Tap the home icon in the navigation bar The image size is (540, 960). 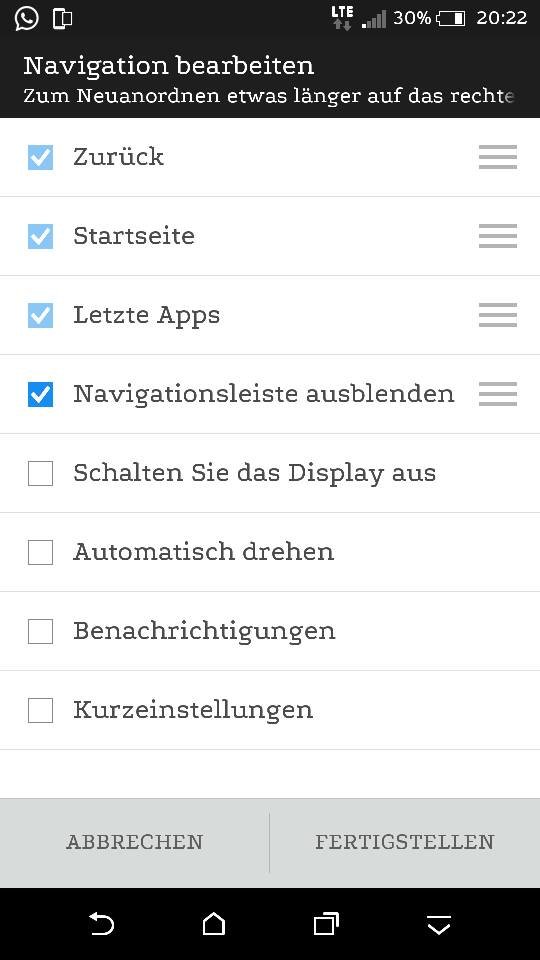pyautogui.click(x=214, y=924)
